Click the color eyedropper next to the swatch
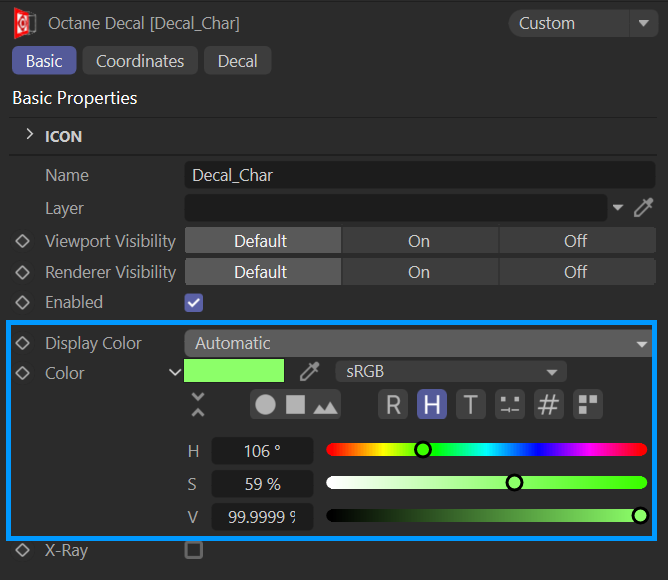The width and height of the screenshot is (668, 580). (x=310, y=372)
